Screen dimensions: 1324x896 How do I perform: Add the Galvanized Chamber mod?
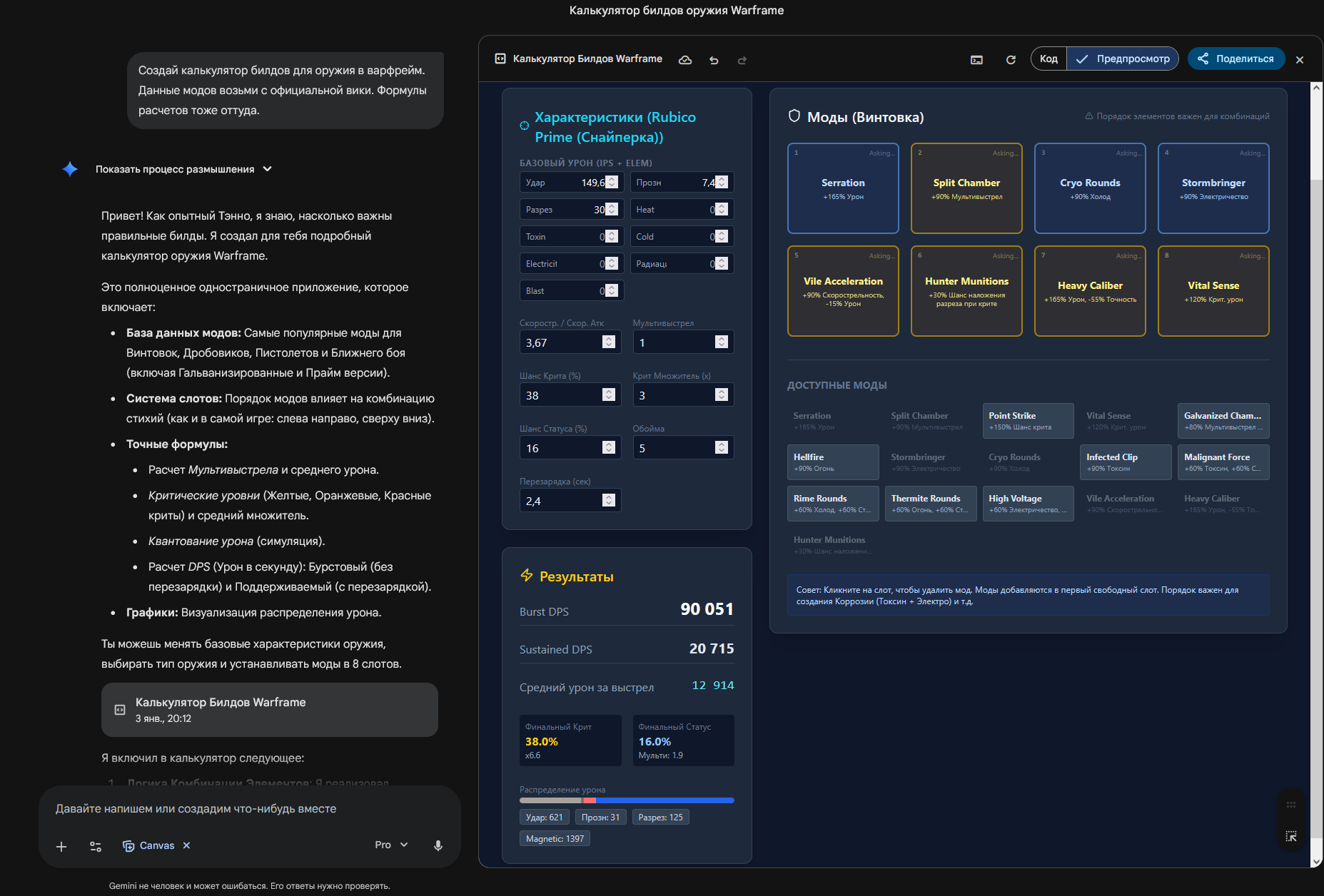pyautogui.click(x=1223, y=421)
